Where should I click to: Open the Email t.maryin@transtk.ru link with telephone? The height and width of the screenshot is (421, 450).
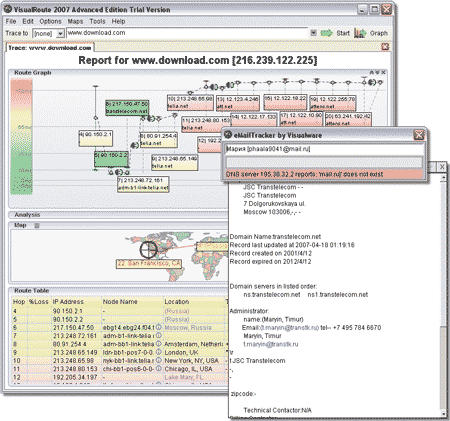pos(289,328)
